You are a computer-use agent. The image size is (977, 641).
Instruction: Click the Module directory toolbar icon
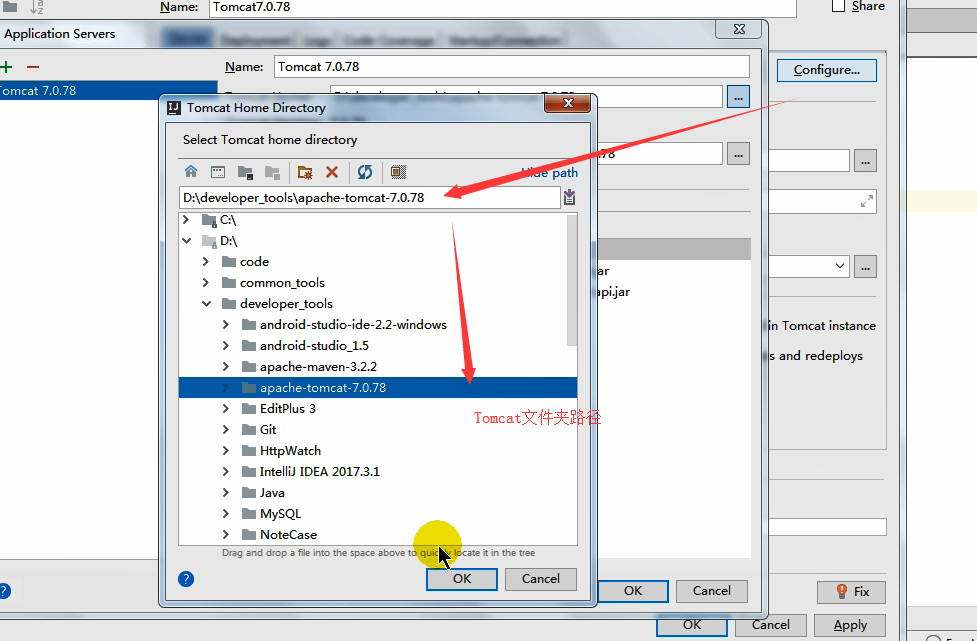coord(272,172)
